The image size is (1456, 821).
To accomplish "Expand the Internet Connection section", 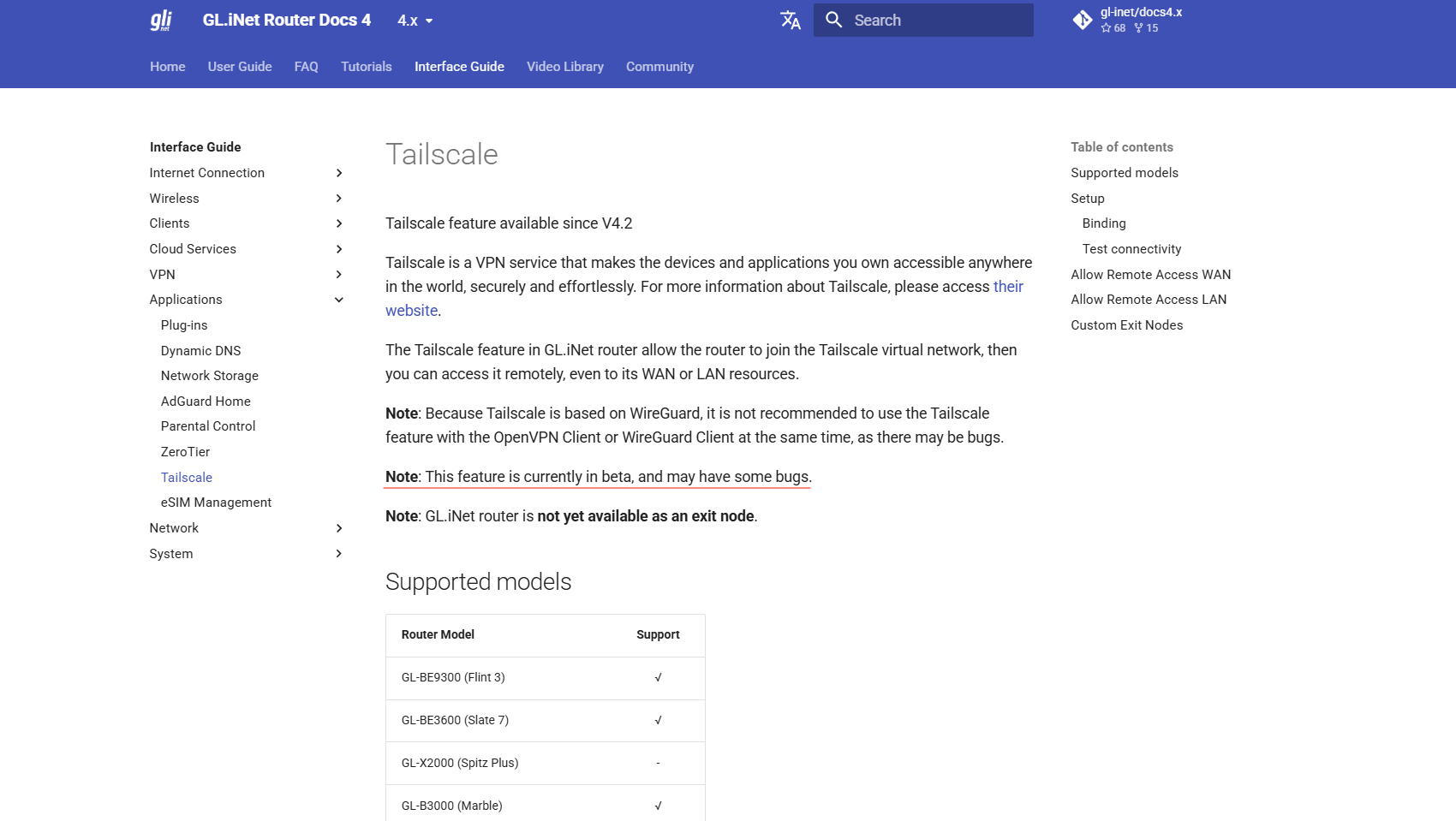I will click(x=339, y=173).
